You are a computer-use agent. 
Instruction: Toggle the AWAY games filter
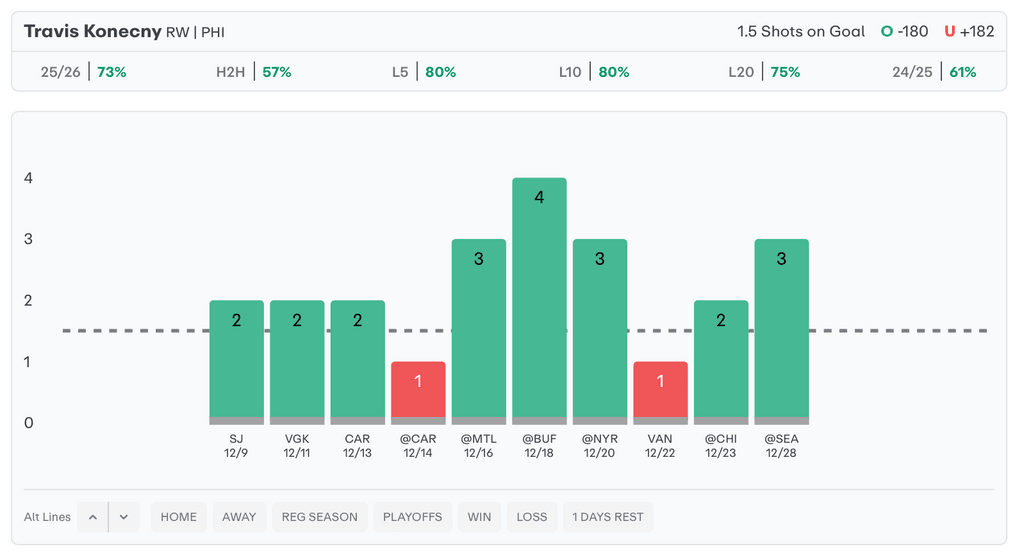tap(239, 517)
